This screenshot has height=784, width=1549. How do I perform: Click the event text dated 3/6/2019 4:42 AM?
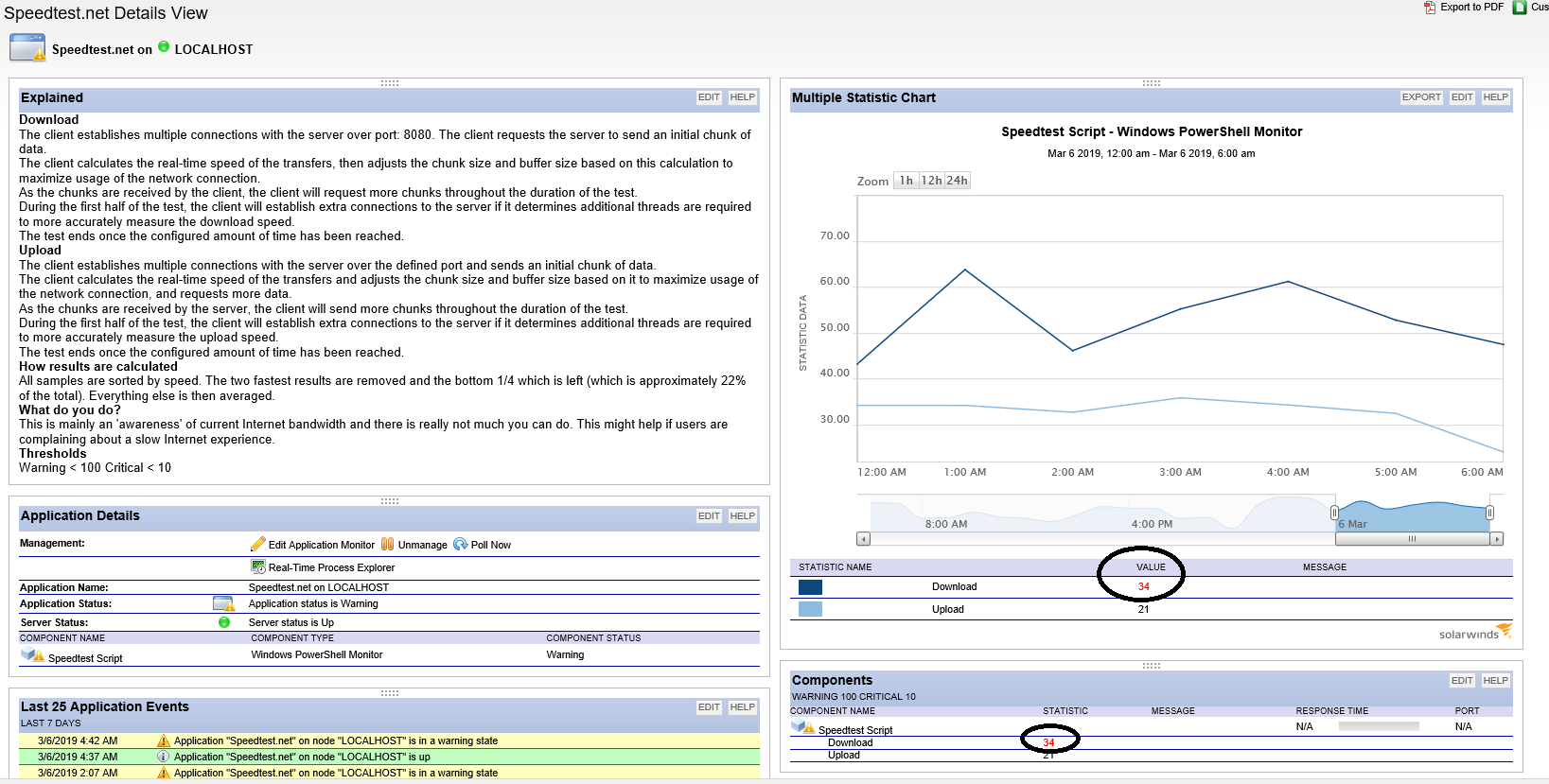pyautogui.click(x=336, y=741)
